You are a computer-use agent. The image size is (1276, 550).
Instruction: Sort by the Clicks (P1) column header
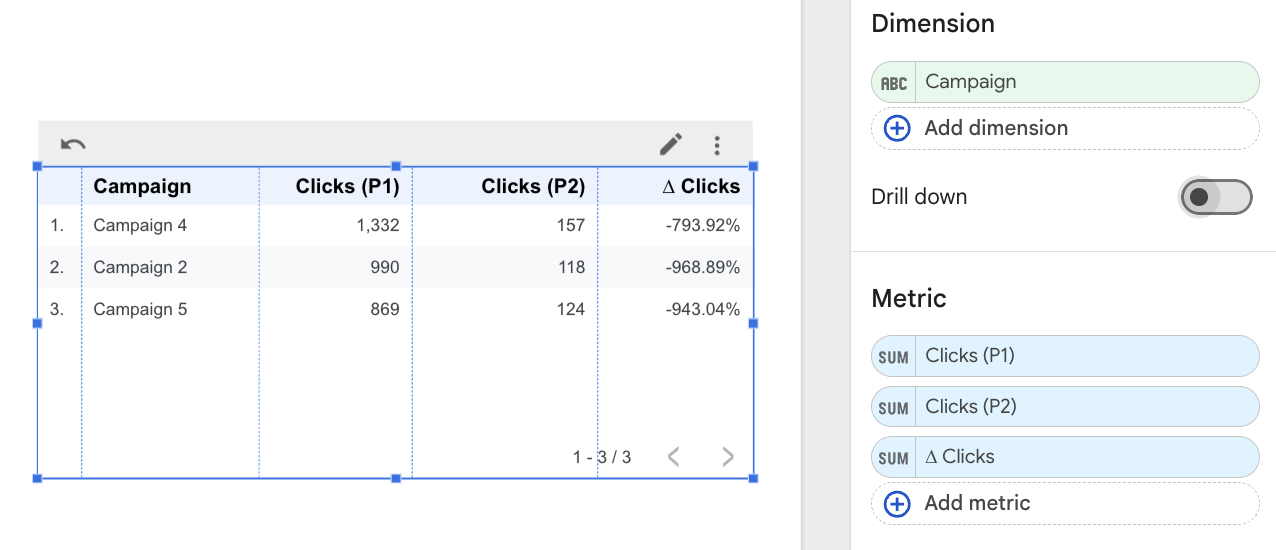coord(347,186)
